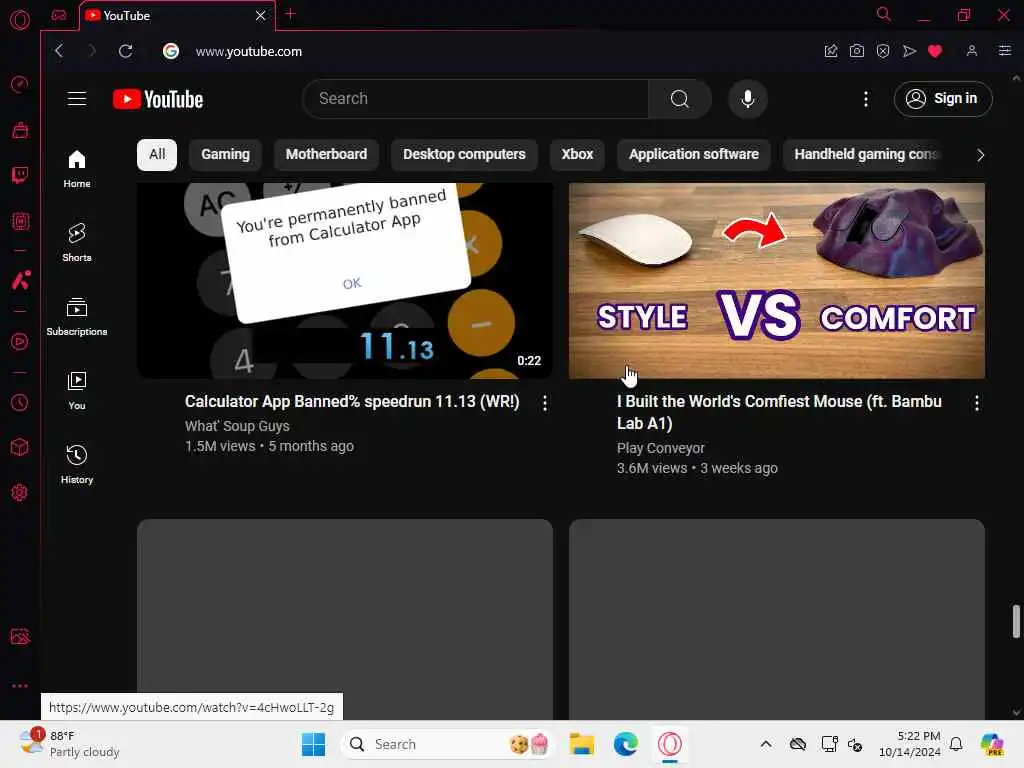Focus the YouTube search field

475,99
